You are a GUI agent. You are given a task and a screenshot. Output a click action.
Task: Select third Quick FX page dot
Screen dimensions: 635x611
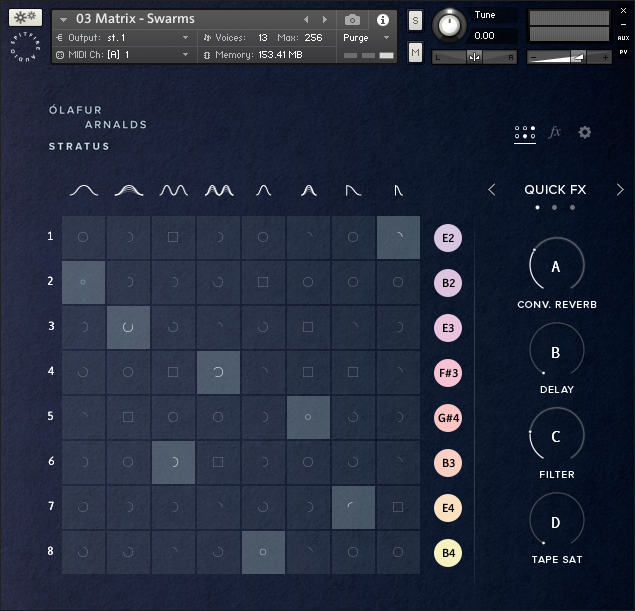pos(572,207)
